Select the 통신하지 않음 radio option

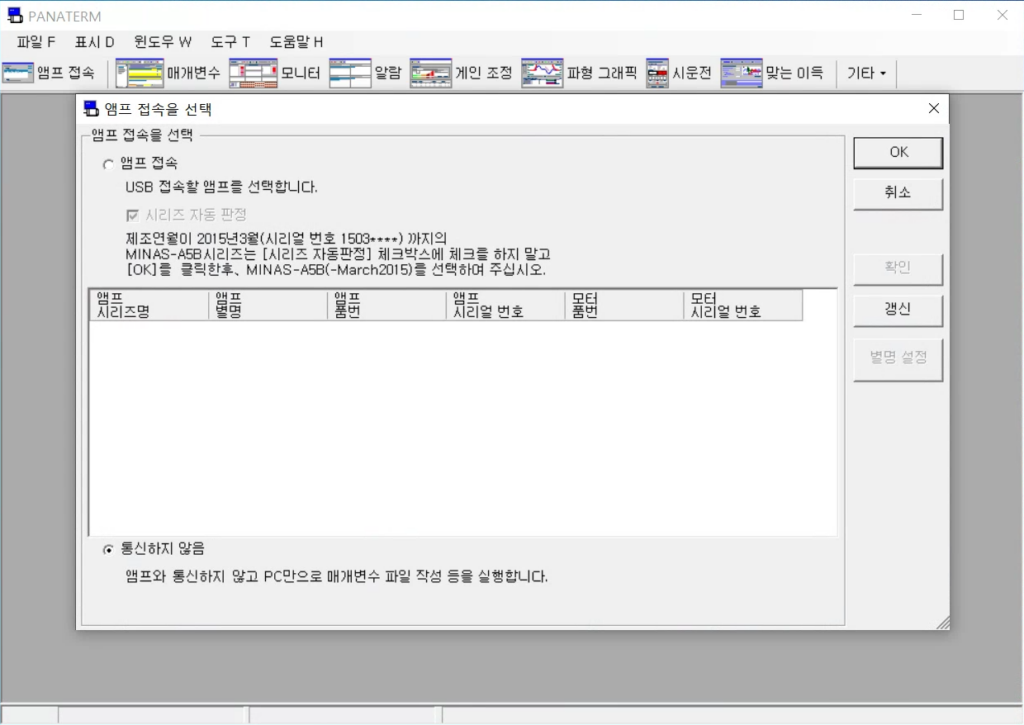(108, 549)
